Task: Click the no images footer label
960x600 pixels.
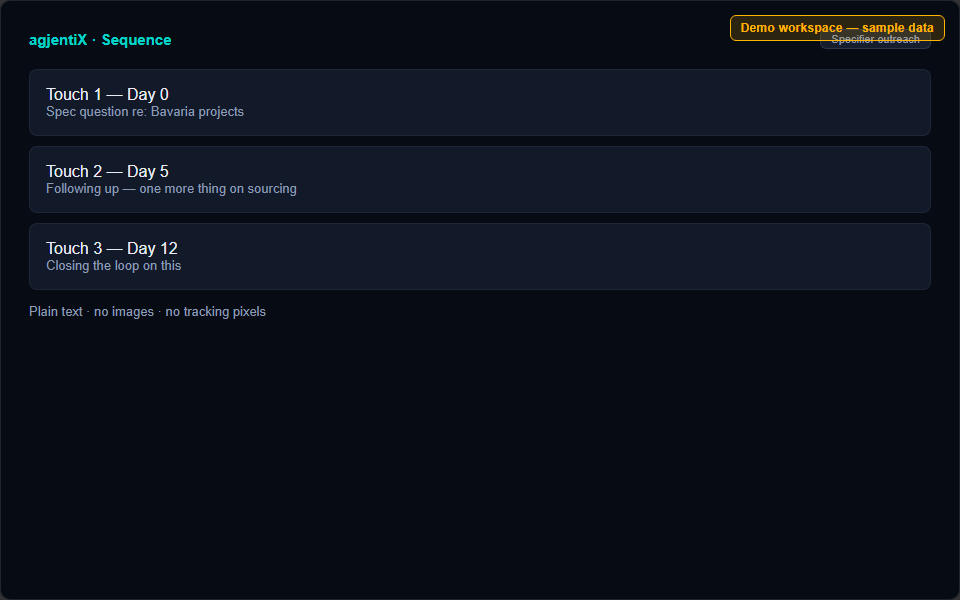Action: (x=124, y=312)
